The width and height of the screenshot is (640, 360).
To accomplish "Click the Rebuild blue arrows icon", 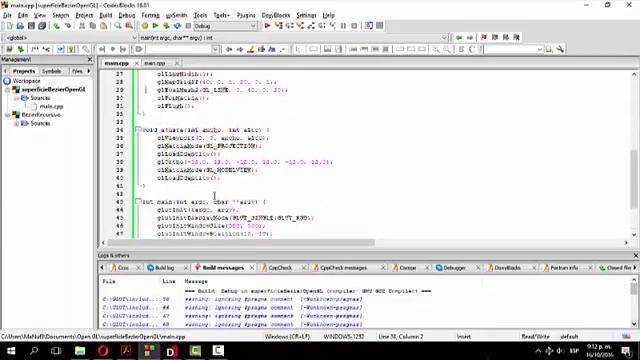I will tap(177, 26).
